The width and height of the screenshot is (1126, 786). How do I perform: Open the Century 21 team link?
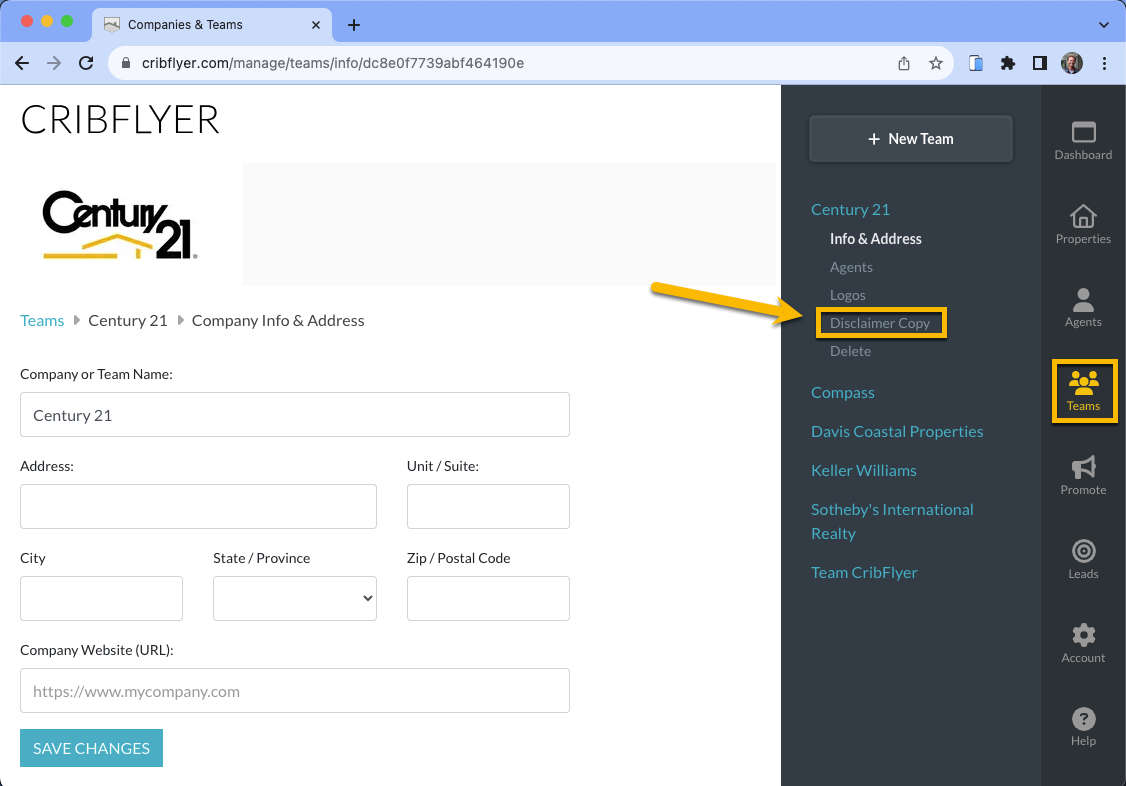[x=850, y=210]
